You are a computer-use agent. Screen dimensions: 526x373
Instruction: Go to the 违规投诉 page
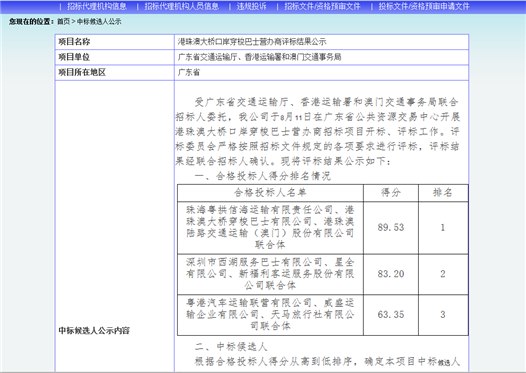tap(252, 6)
